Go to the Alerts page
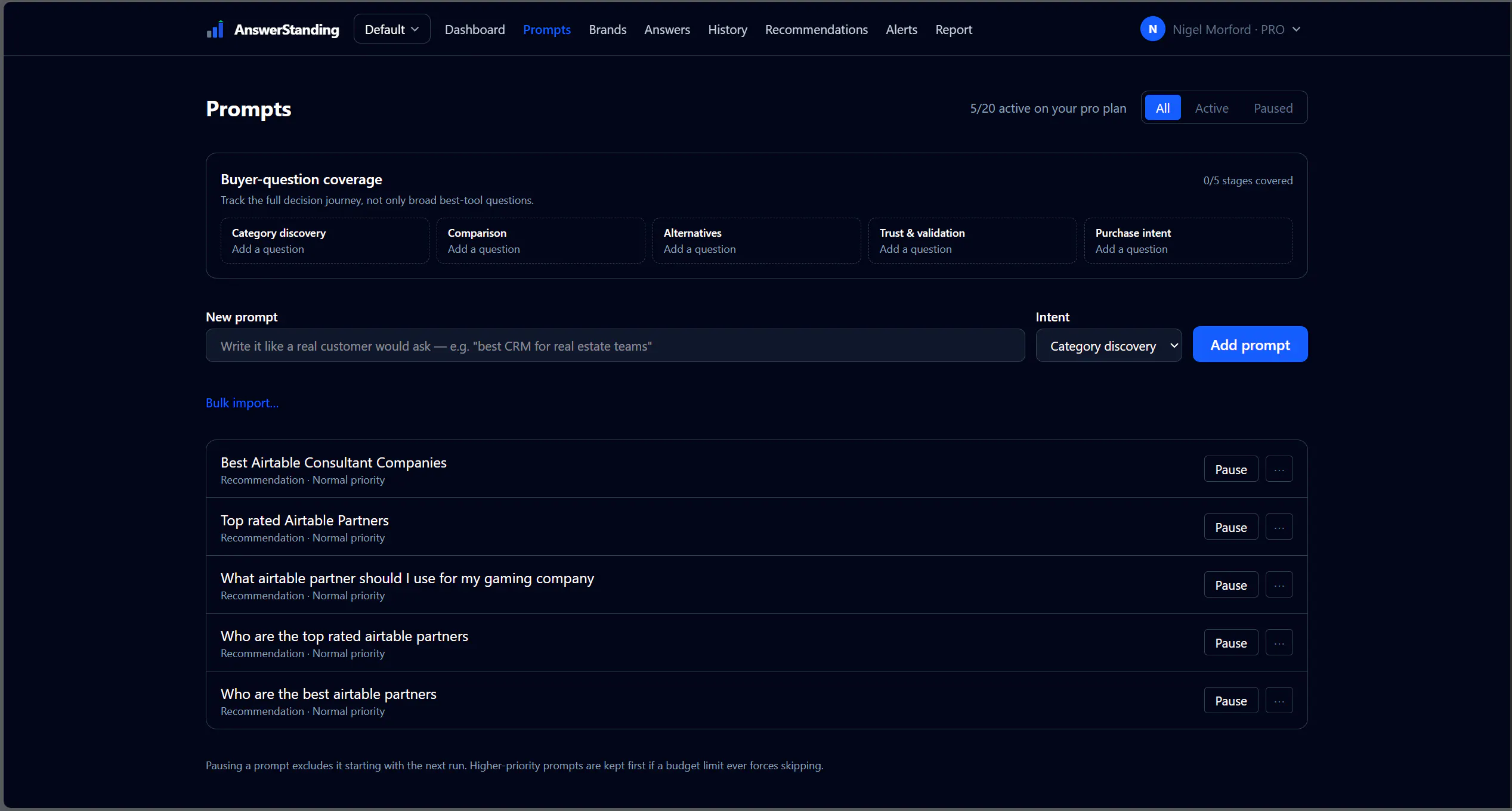 [x=901, y=29]
